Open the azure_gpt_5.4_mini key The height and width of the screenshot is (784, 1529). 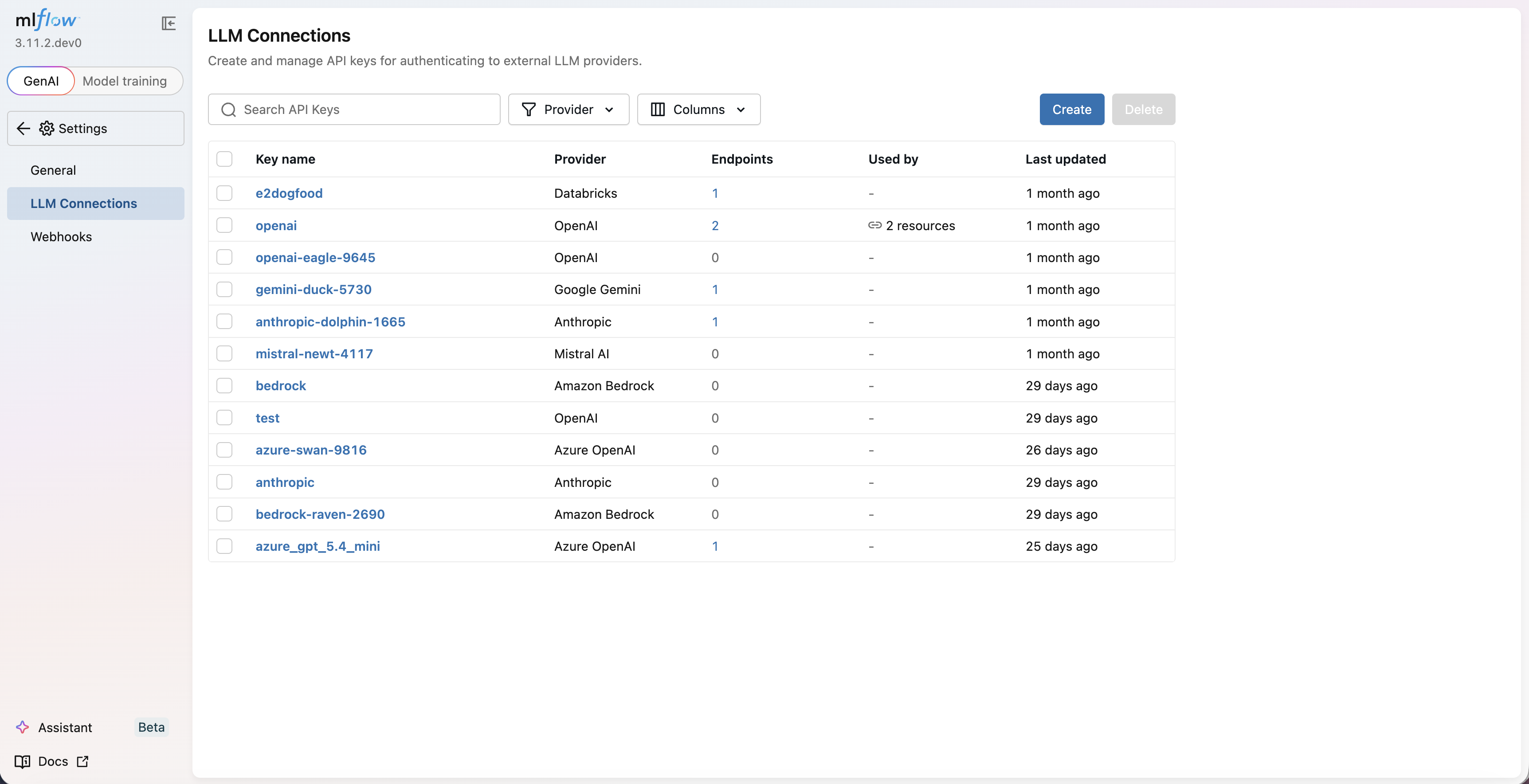(318, 546)
